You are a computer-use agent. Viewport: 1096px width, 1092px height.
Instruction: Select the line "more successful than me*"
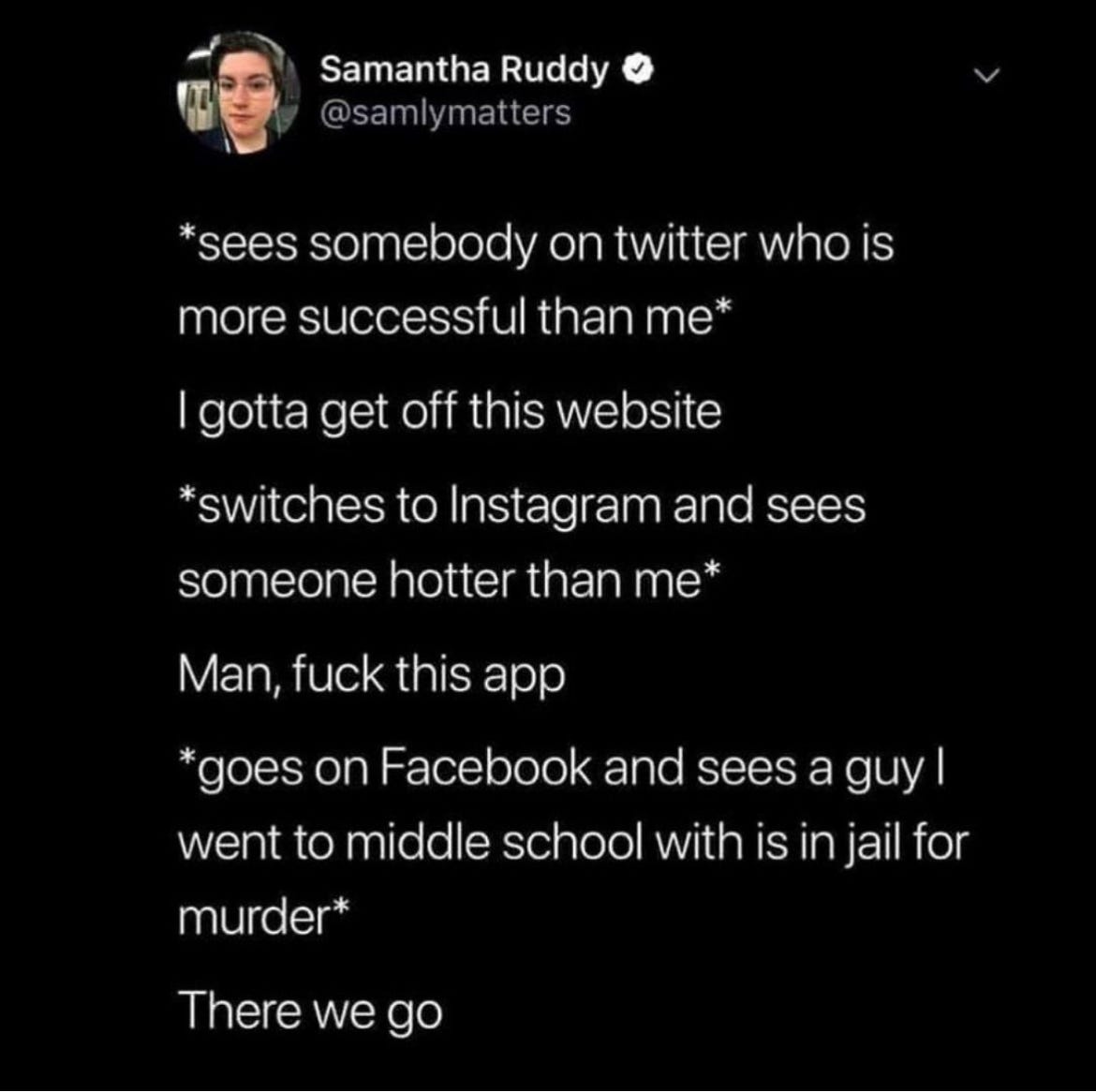coord(453,318)
